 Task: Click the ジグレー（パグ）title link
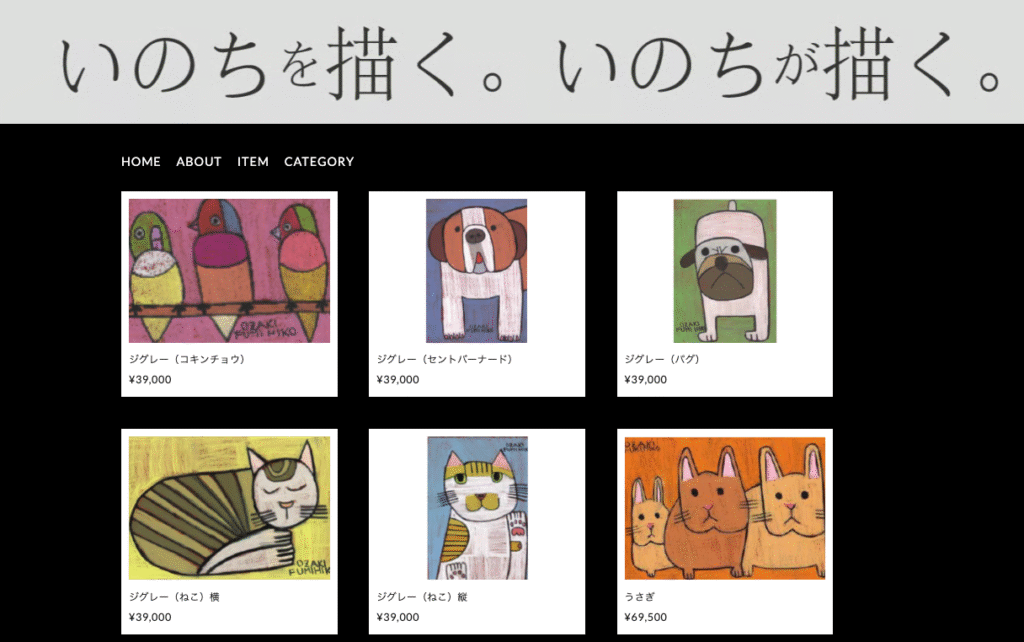662,359
